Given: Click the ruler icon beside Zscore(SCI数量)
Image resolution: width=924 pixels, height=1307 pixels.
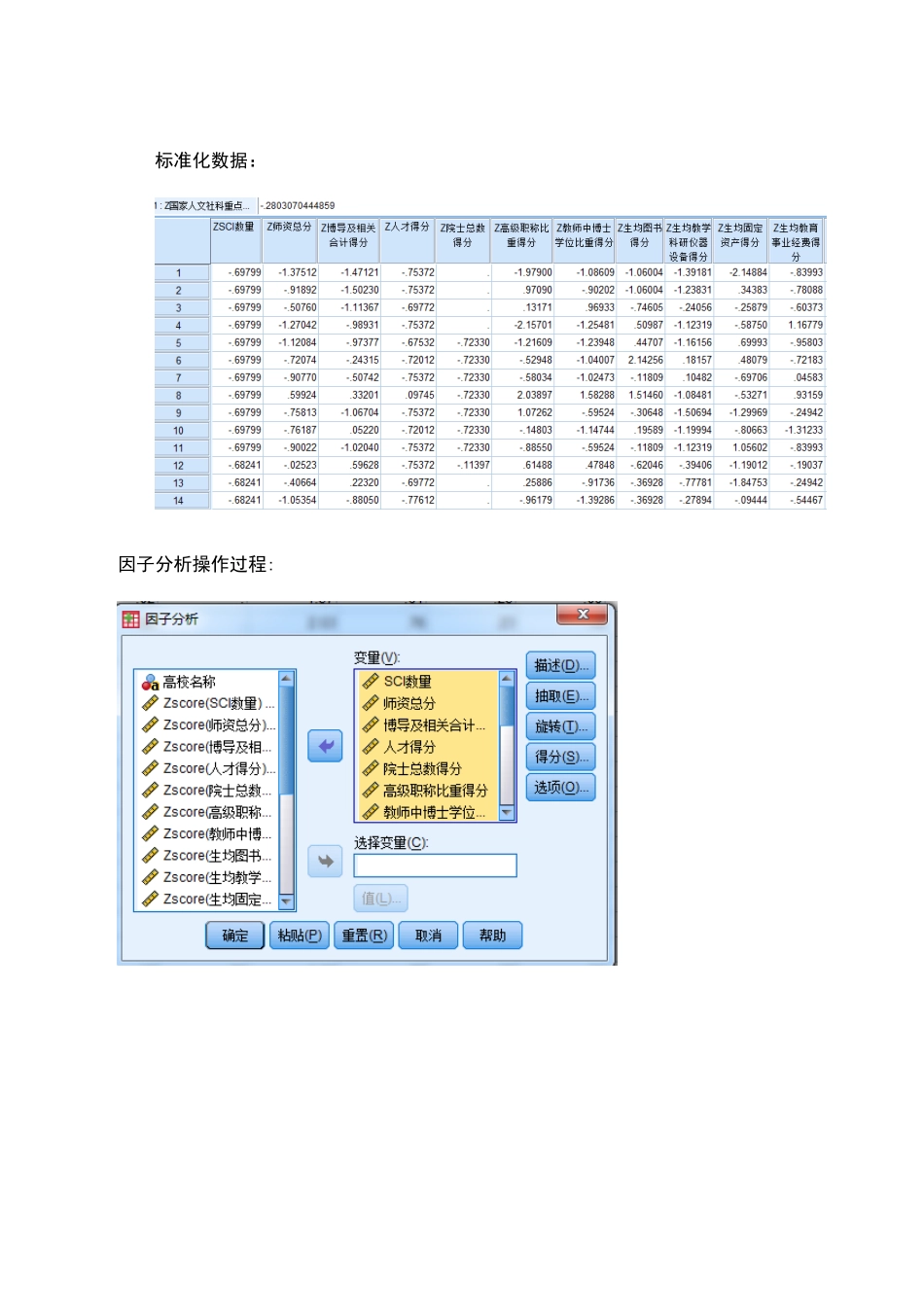Looking at the screenshot, I should 150,704.
